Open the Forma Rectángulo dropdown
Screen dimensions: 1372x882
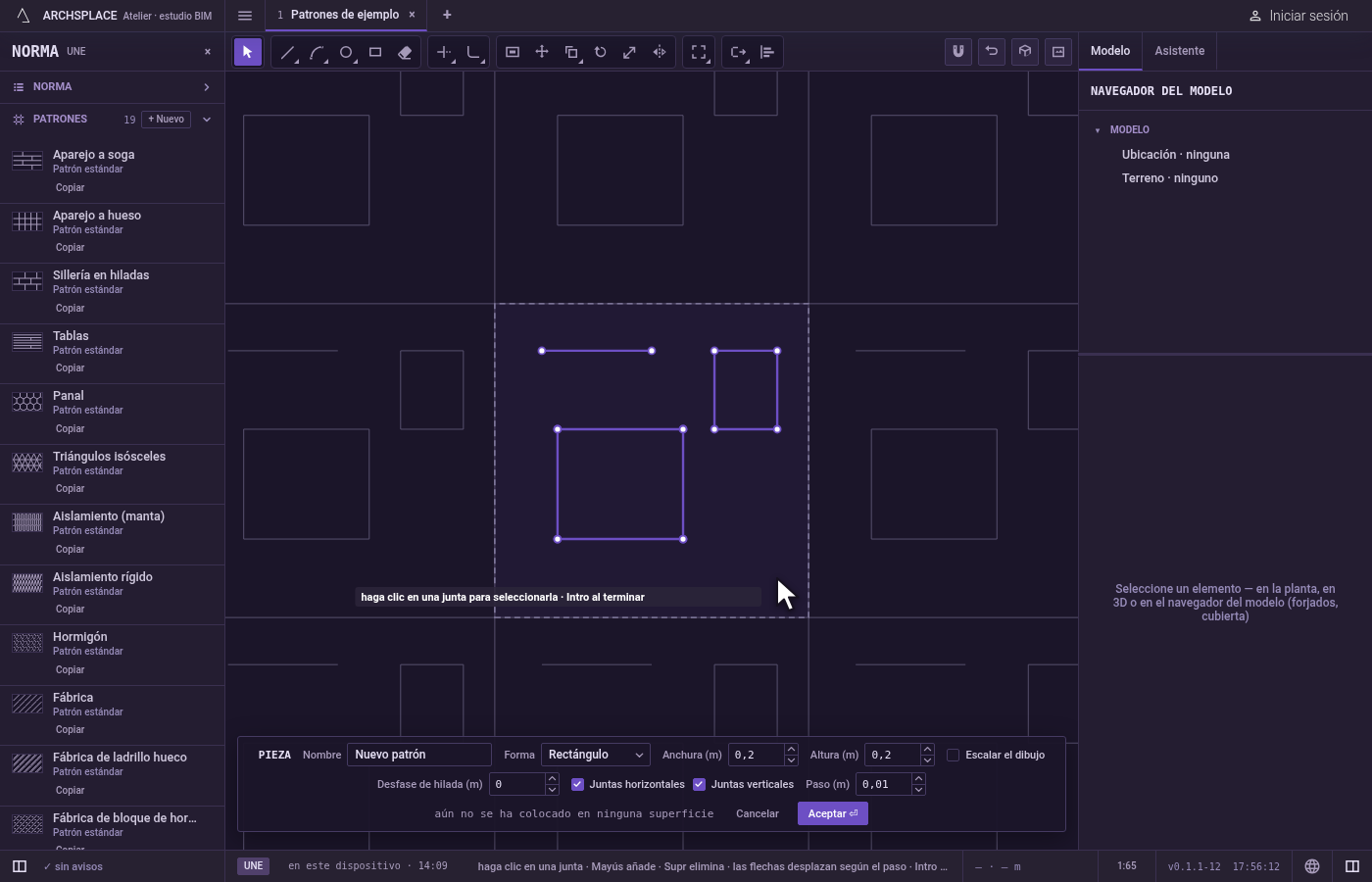pyautogui.click(x=596, y=755)
